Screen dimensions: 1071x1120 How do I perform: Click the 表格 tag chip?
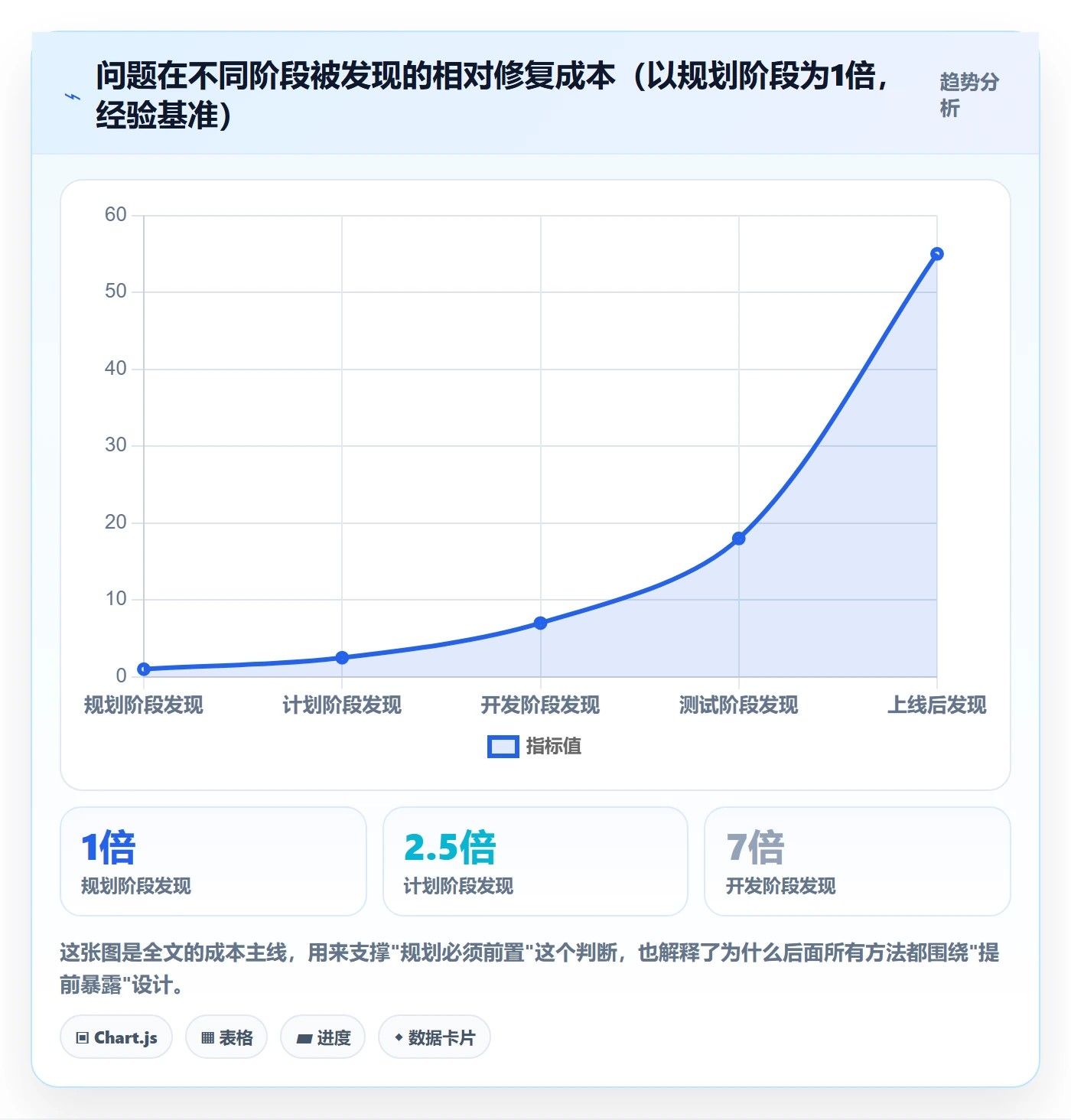(226, 1037)
